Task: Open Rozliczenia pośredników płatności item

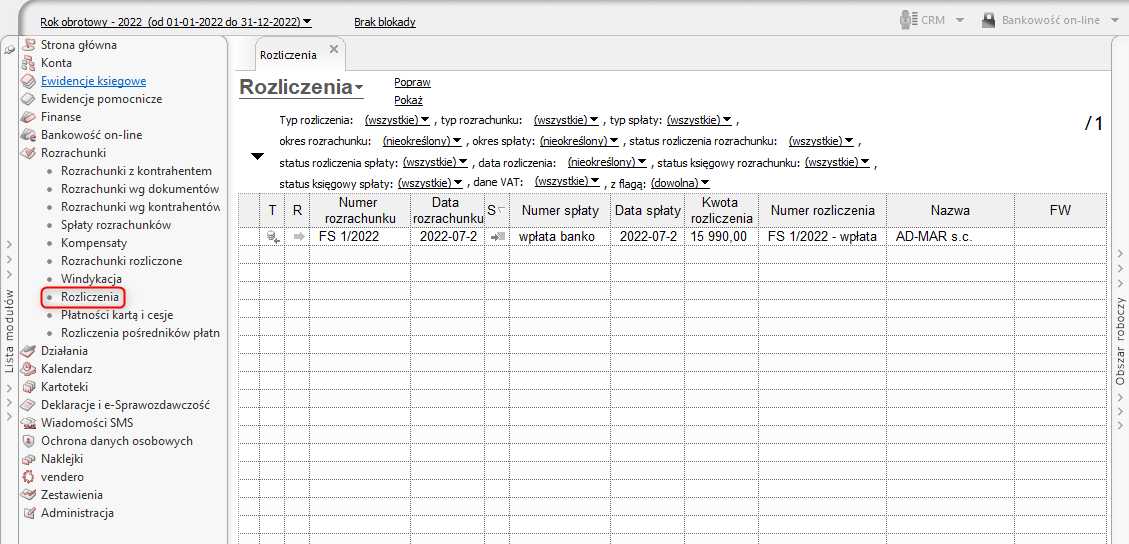Action: (140, 333)
